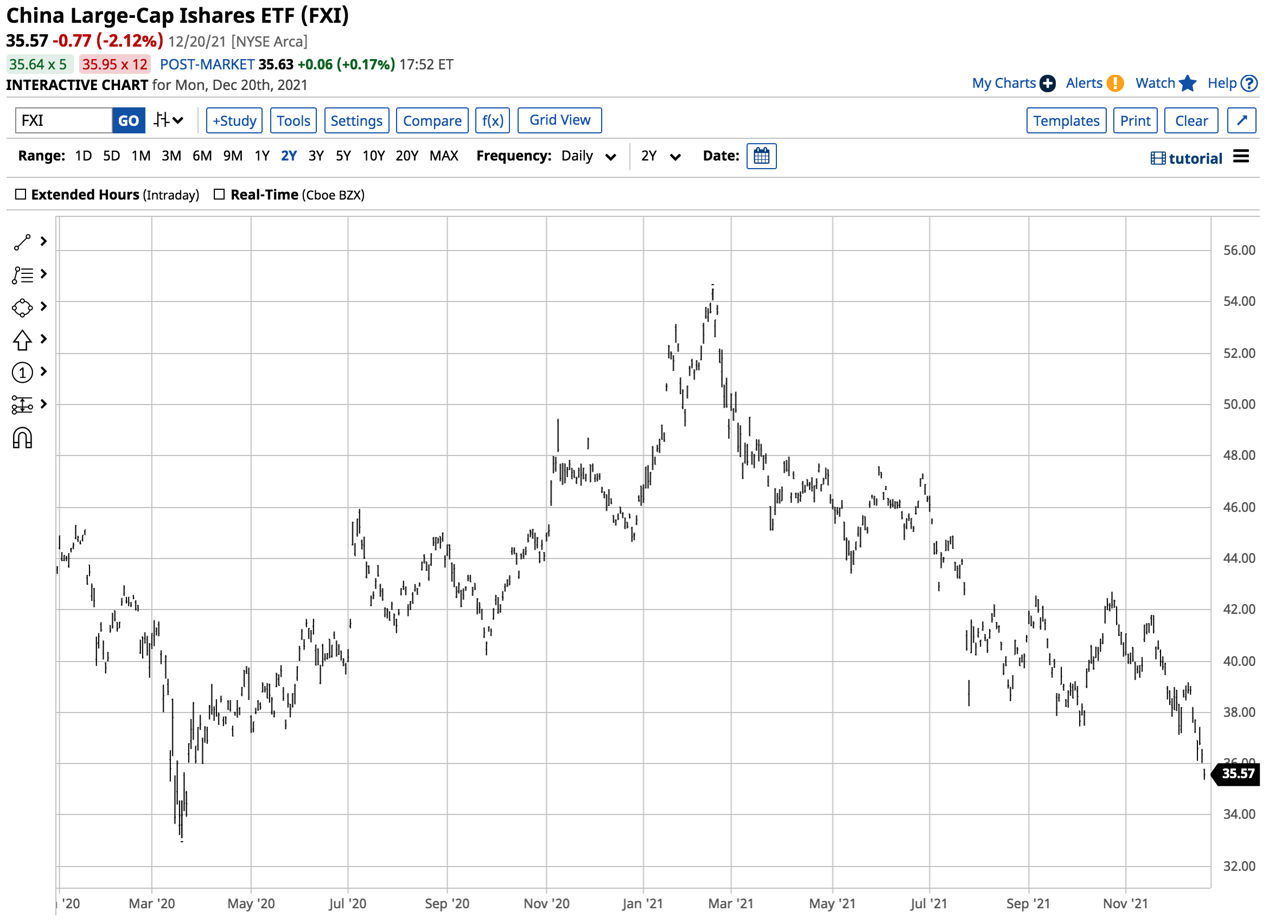Select the 5D range
This screenshot has height=924, width=1288.
coord(111,156)
